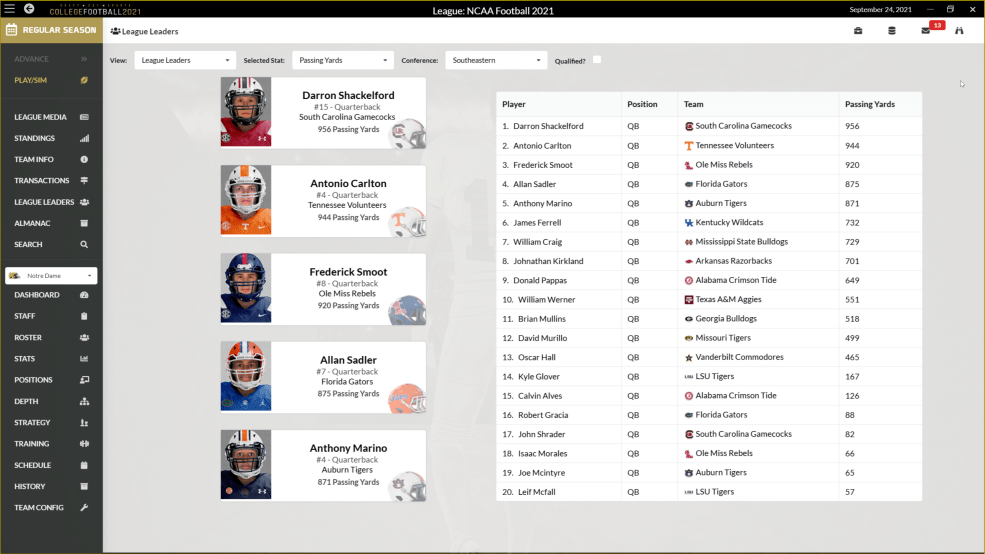Open the Notre Dame team selector
985x554 pixels.
pos(51,275)
